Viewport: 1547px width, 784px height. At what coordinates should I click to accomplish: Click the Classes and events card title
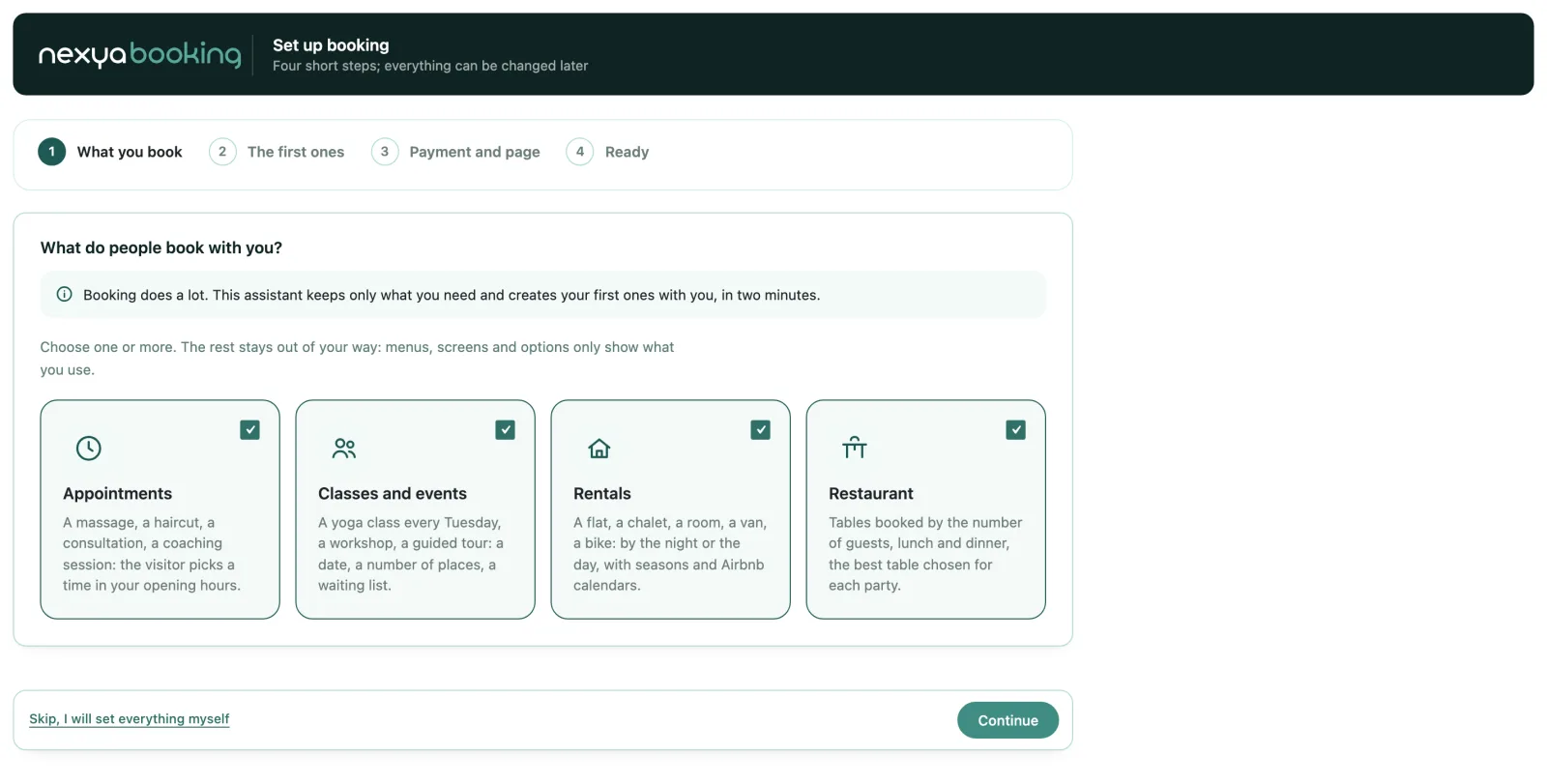pos(392,493)
